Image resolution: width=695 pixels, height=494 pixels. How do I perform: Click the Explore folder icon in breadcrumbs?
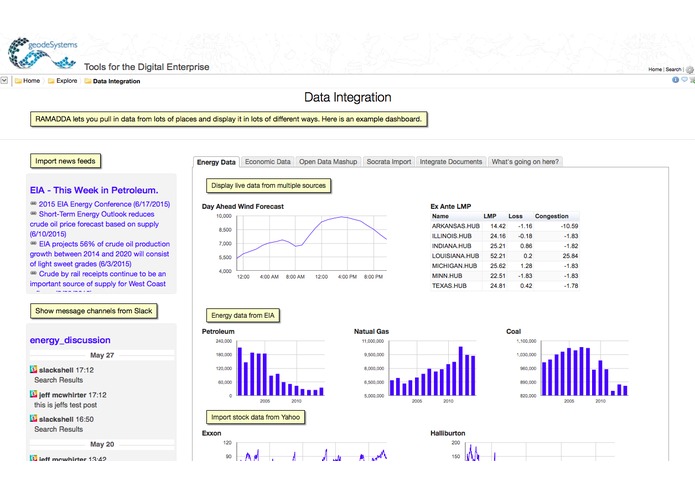point(51,81)
